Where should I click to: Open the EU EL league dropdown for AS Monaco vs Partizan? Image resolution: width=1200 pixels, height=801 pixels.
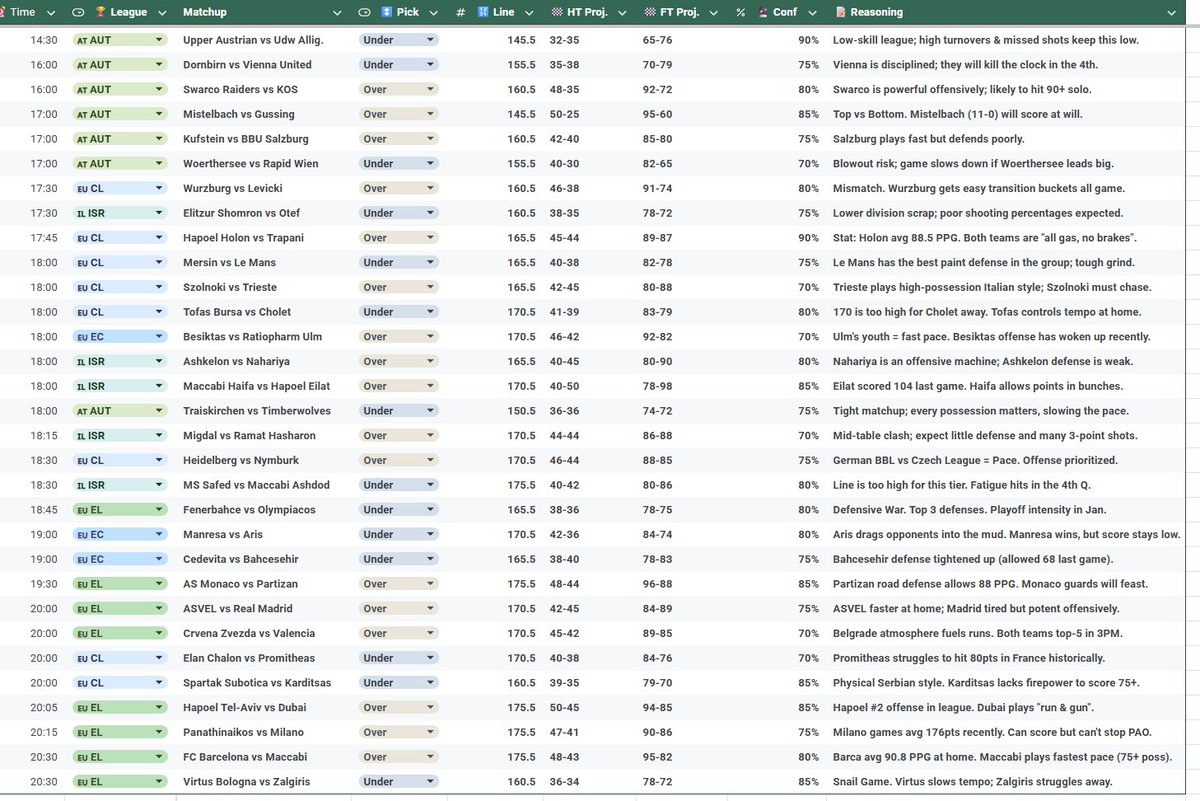click(x=159, y=584)
